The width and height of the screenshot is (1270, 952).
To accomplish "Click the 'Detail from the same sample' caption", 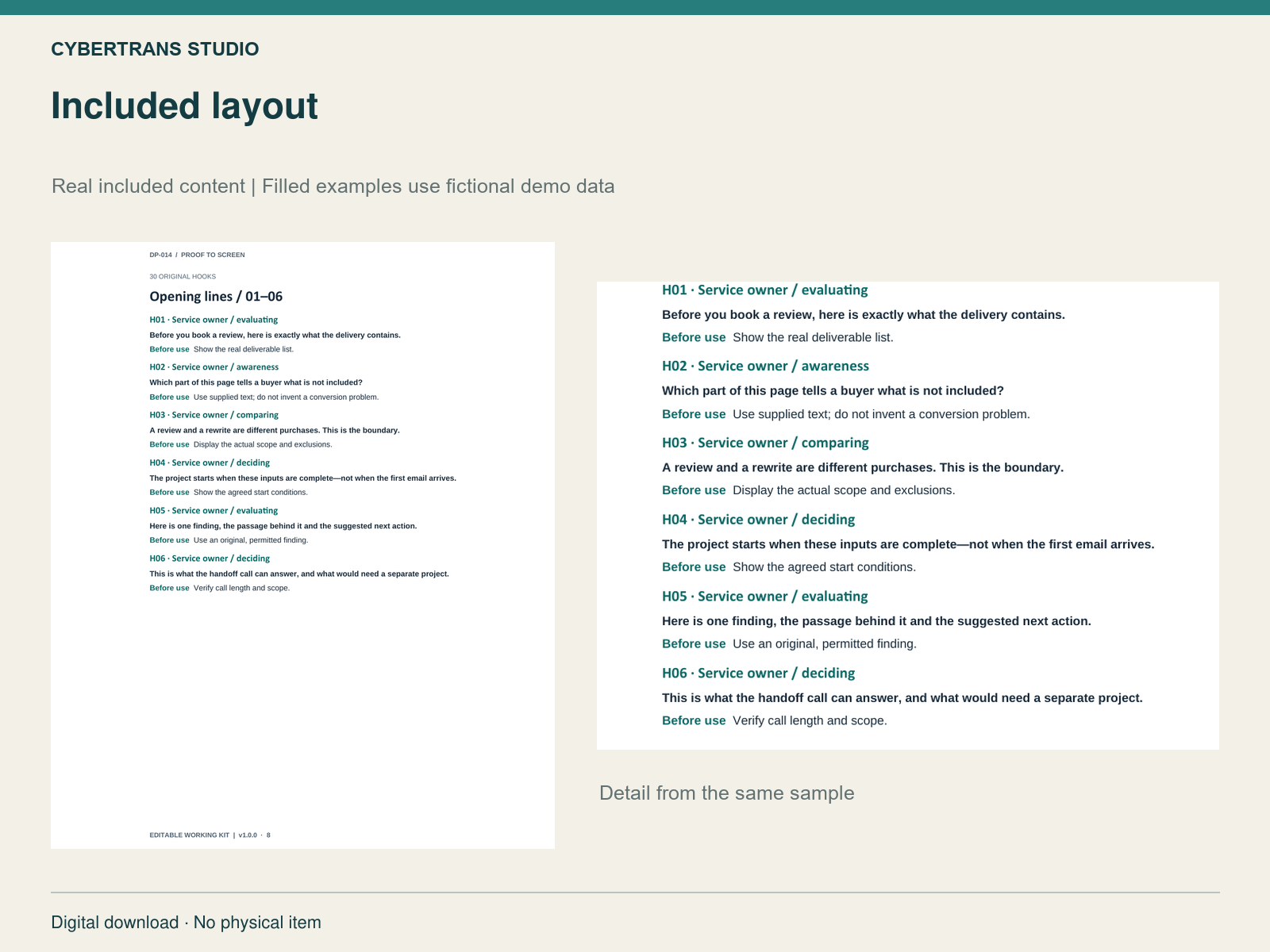I will (727, 793).
